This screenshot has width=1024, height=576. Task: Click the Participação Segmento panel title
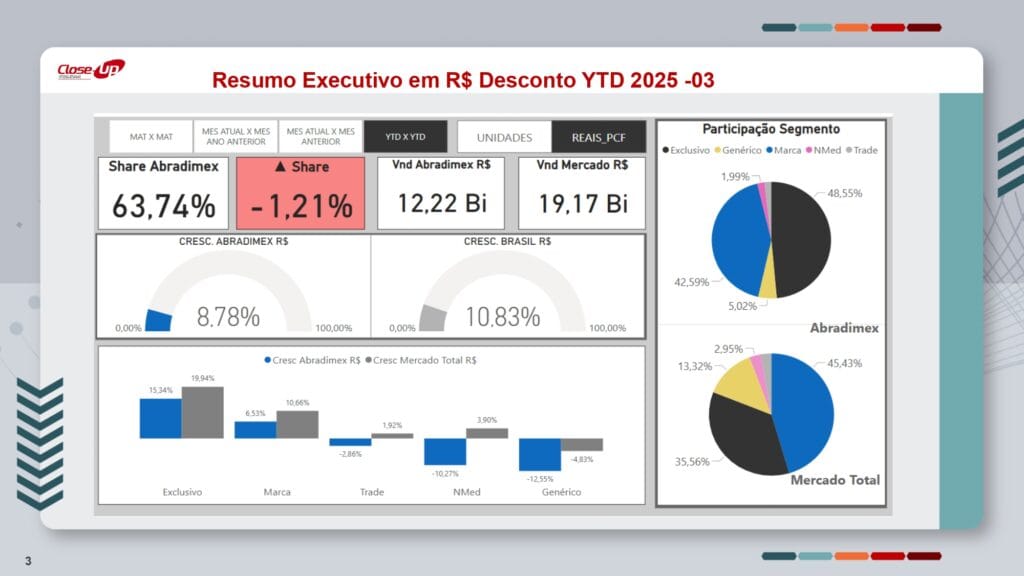click(x=771, y=129)
